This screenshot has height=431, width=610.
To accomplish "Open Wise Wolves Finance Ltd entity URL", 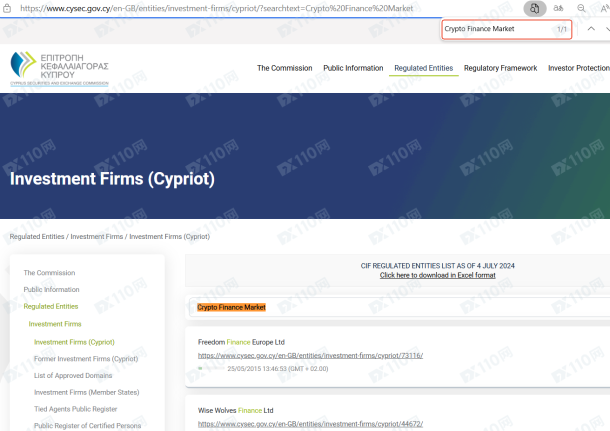I will 311,424.
